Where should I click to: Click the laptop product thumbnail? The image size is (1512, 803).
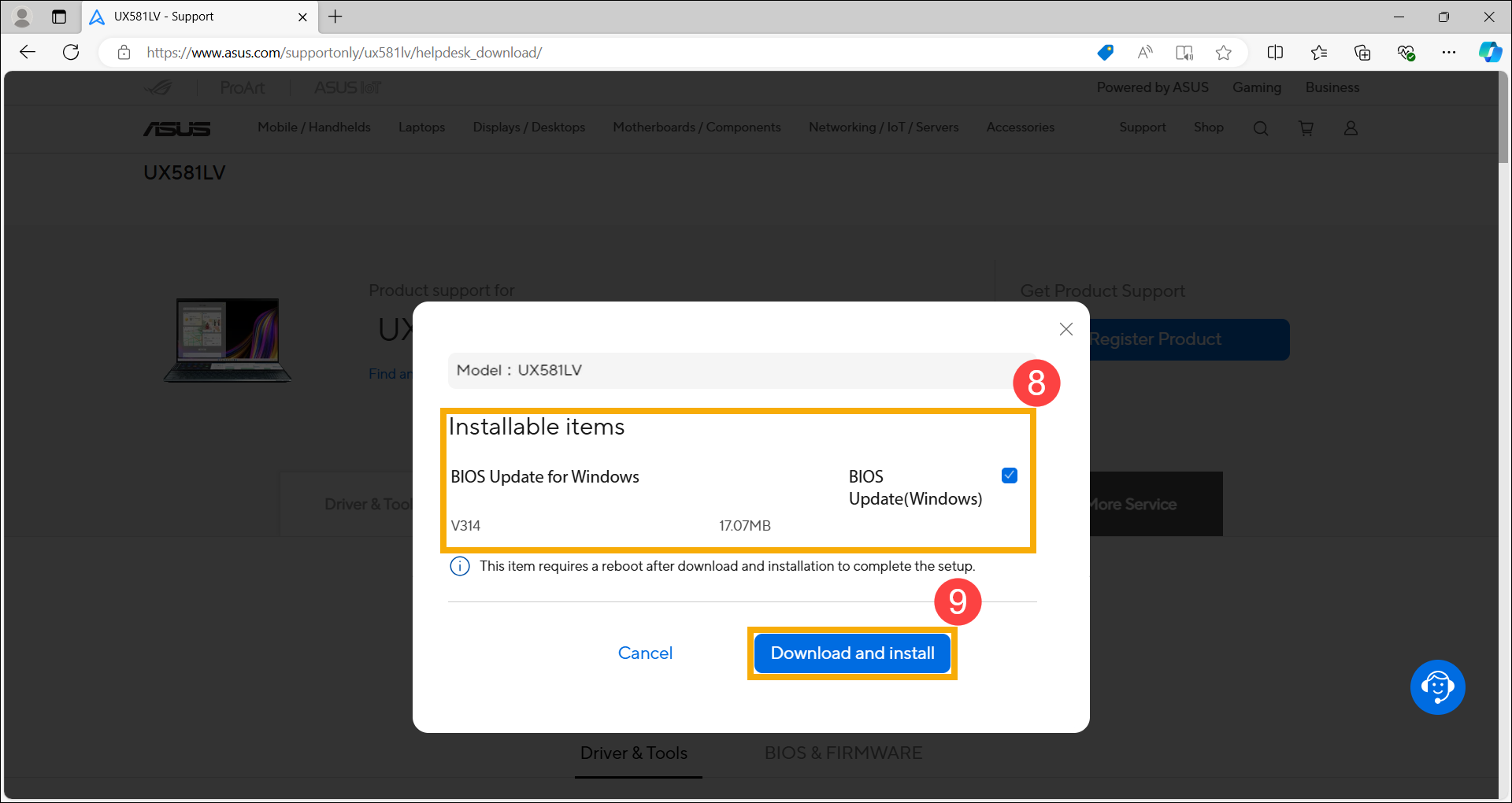pyautogui.click(x=228, y=340)
